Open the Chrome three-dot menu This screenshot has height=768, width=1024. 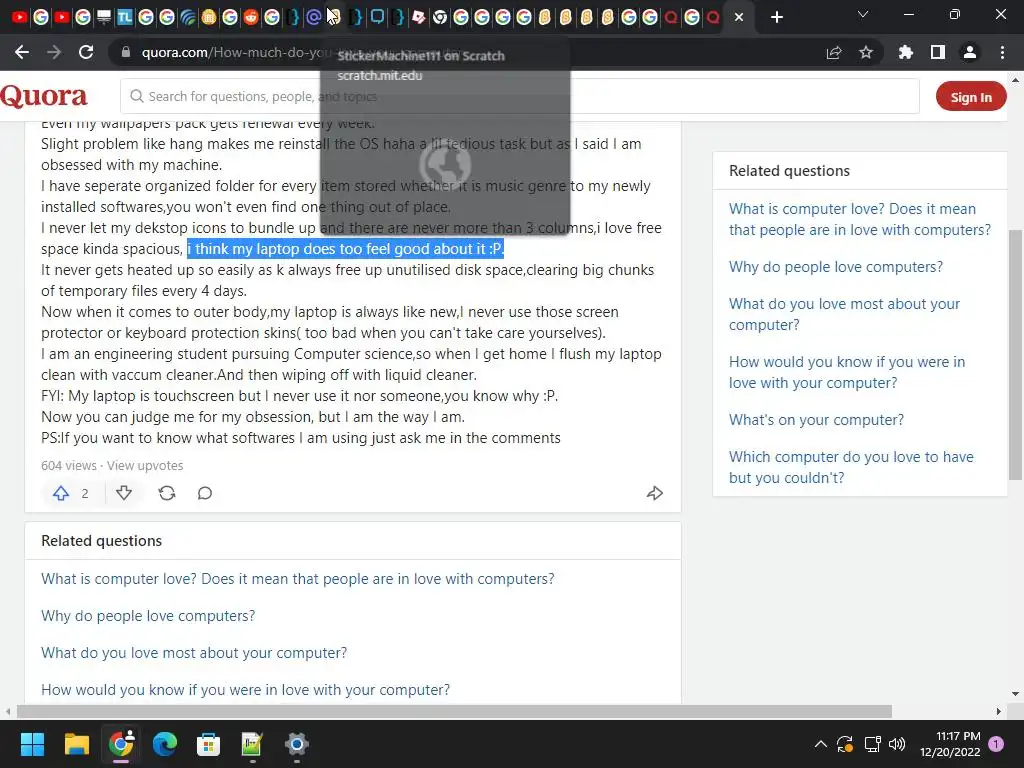[x=1002, y=52]
